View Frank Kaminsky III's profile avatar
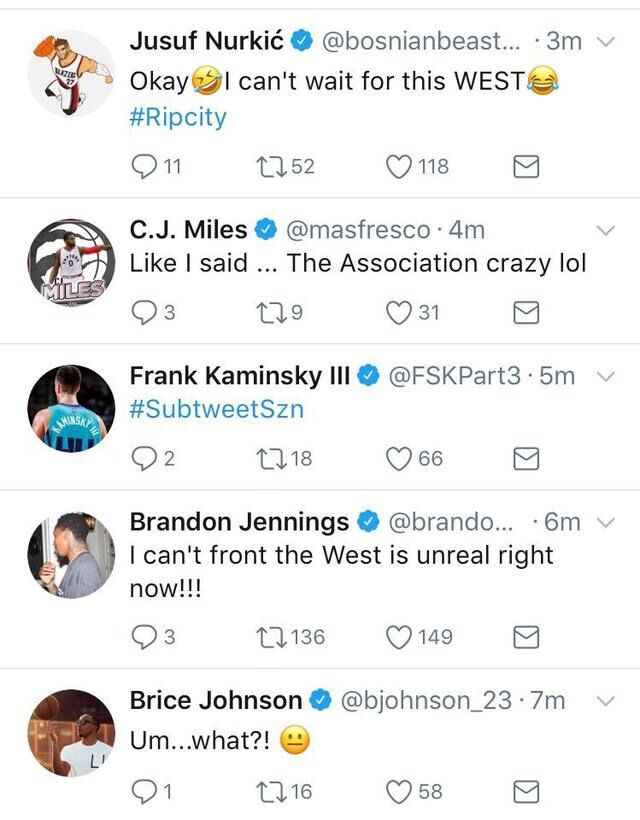The height and width of the screenshot is (820, 640). point(71,409)
